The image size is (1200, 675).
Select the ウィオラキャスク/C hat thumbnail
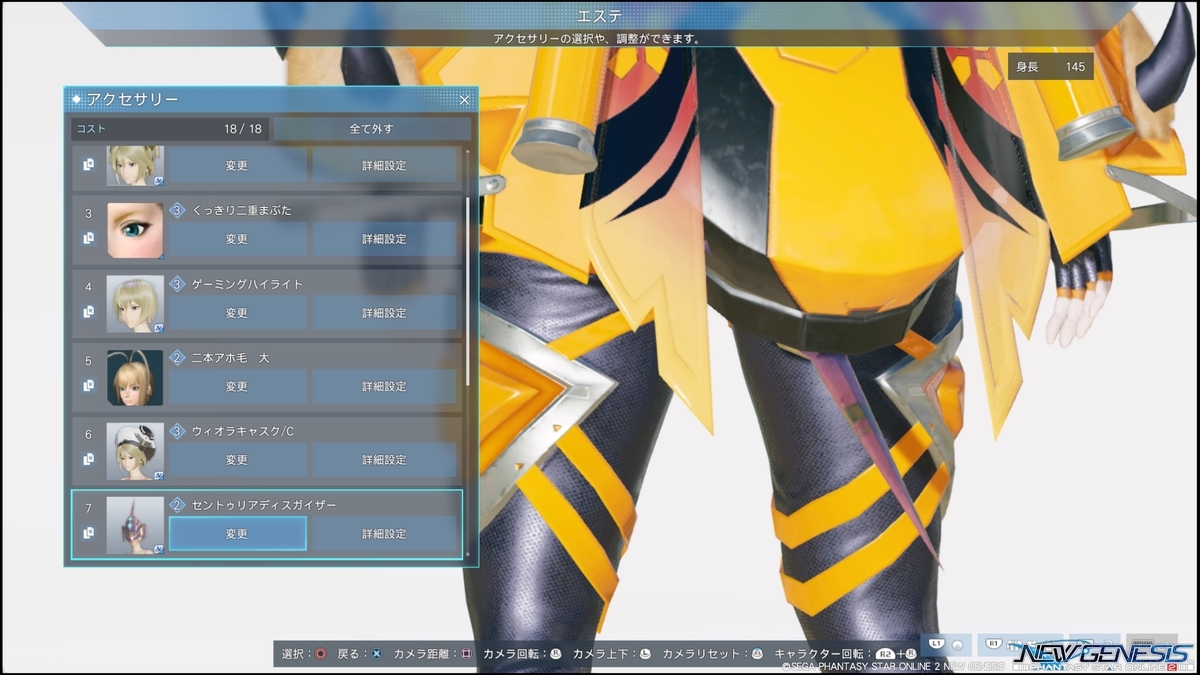pyautogui.click(x=135, y=452)
